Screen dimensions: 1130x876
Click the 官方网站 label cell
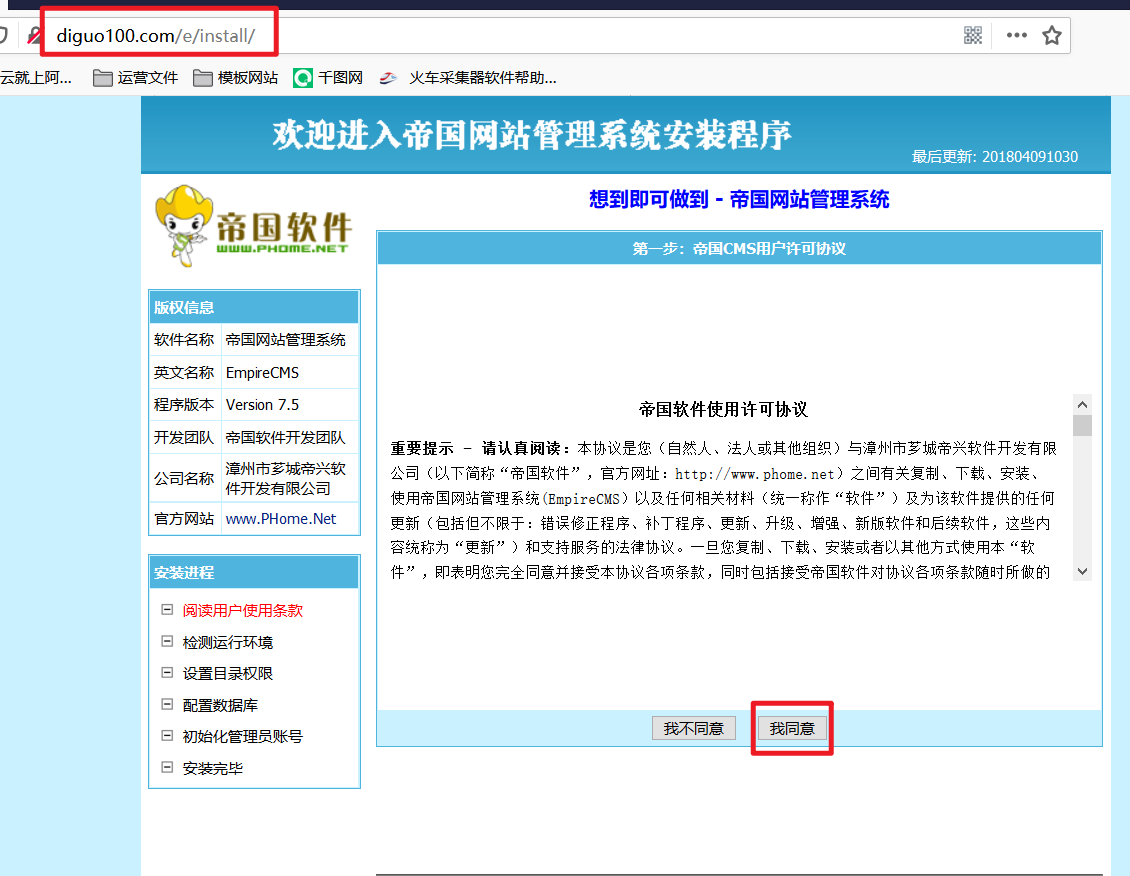[x=184, y=519]
